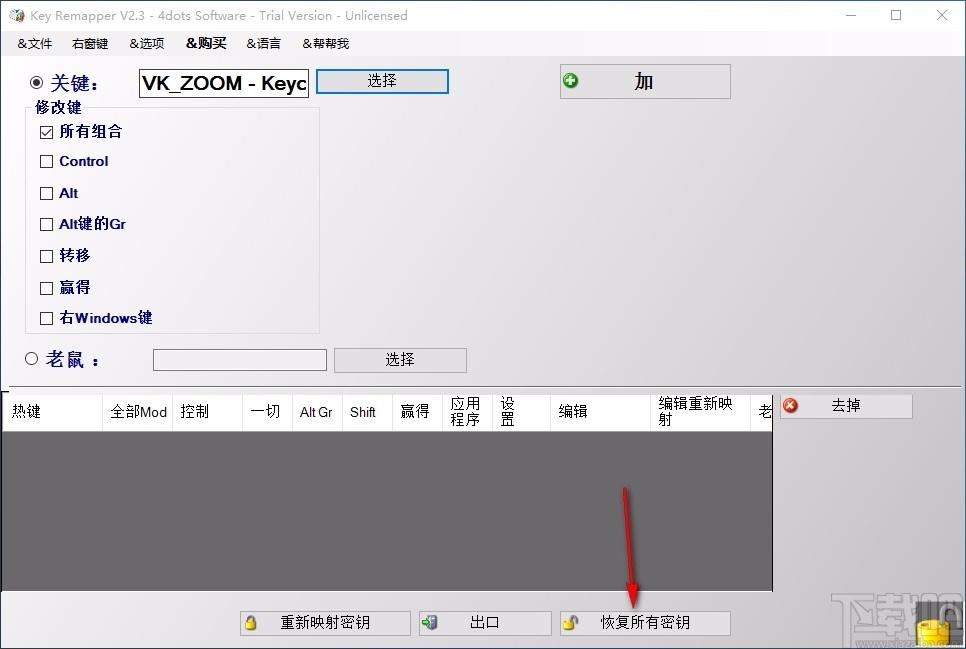
Task: Tick the 转移 checkbox
Action: (46, 256)
